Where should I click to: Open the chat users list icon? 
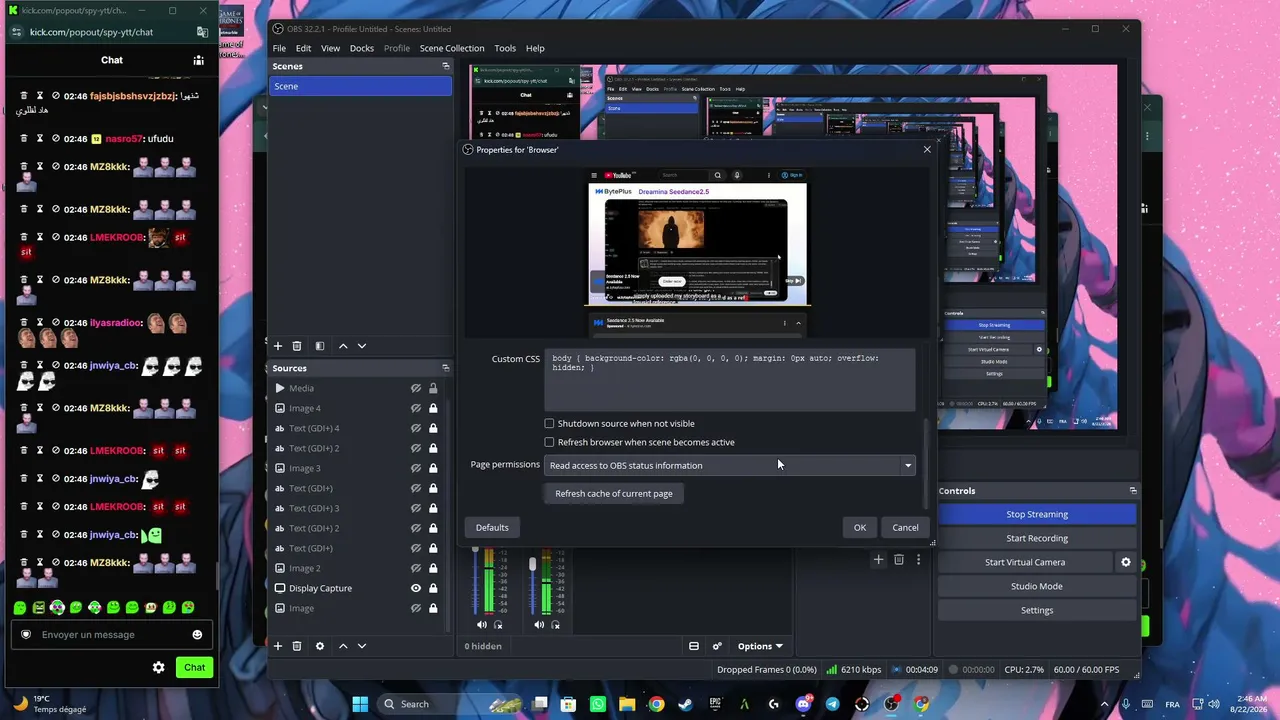(198, 60)
